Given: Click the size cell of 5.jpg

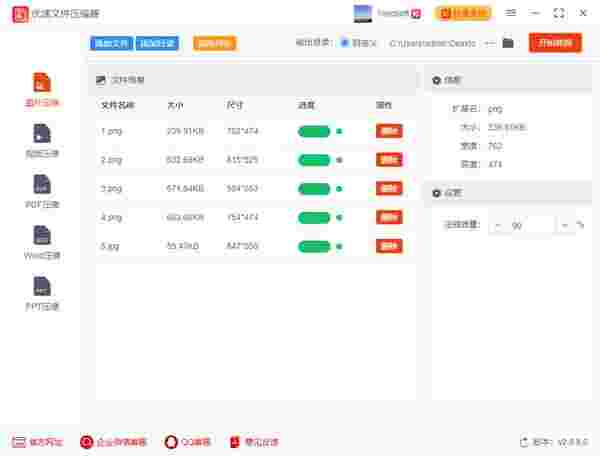Looking at the screenshot, I should (183, 246).
